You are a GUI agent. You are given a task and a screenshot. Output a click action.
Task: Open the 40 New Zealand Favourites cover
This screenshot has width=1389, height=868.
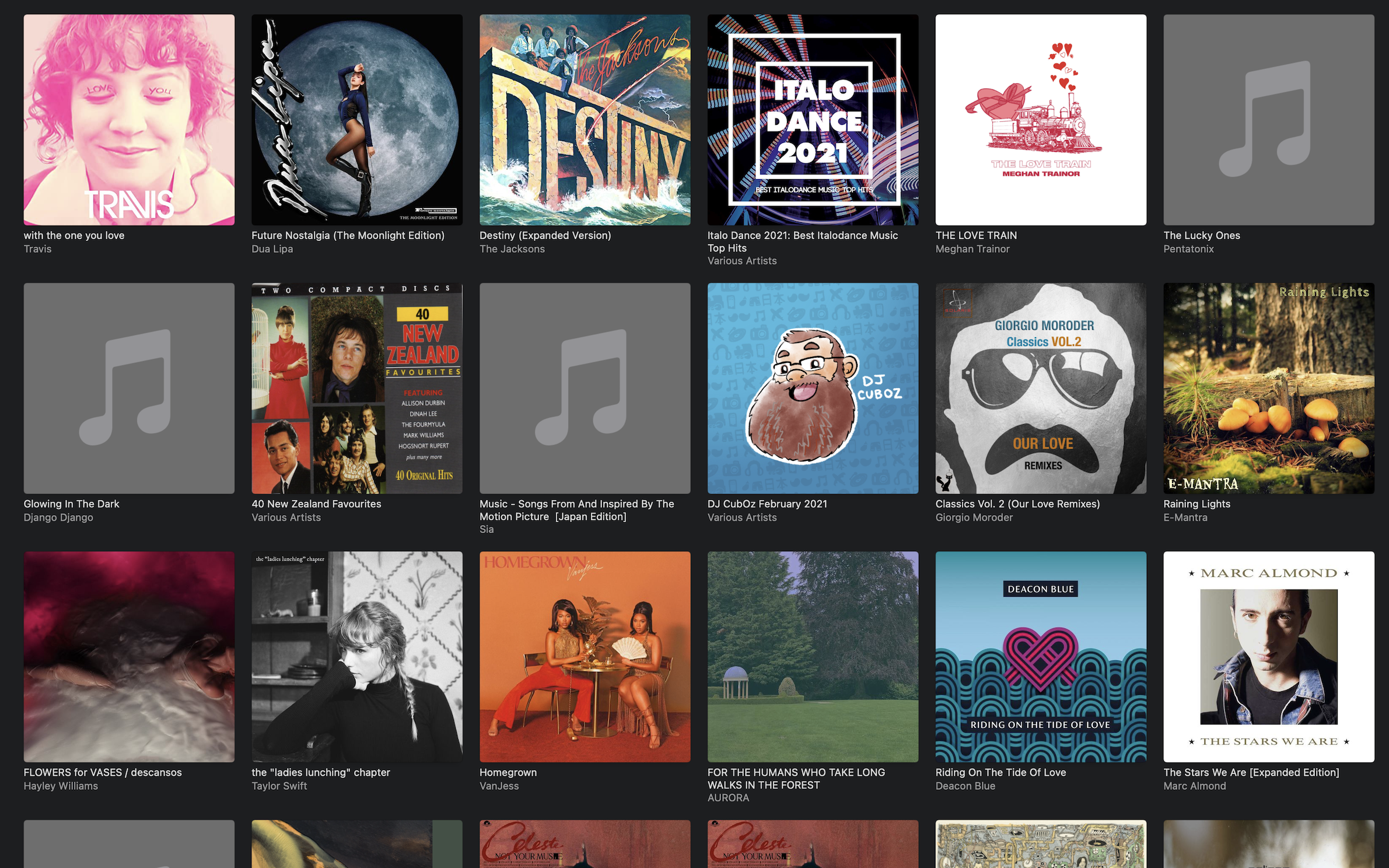[x=357, y=388]
